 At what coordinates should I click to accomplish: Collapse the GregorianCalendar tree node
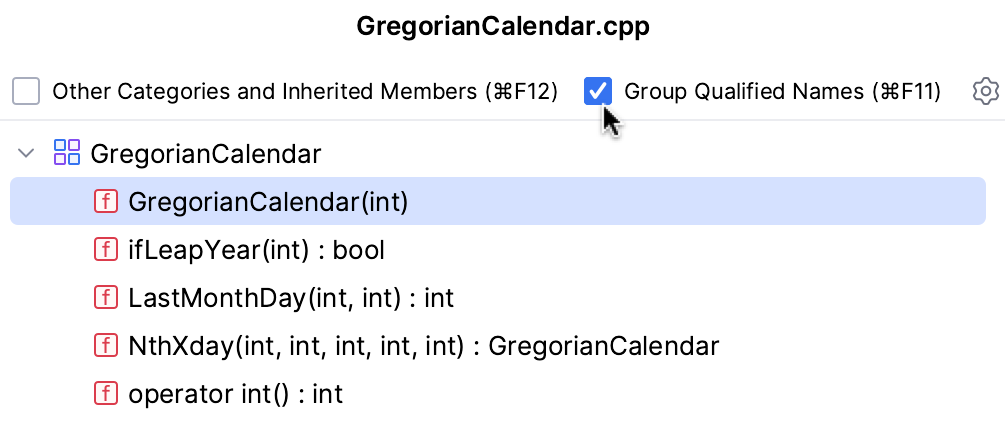click(x=26, y=154)
